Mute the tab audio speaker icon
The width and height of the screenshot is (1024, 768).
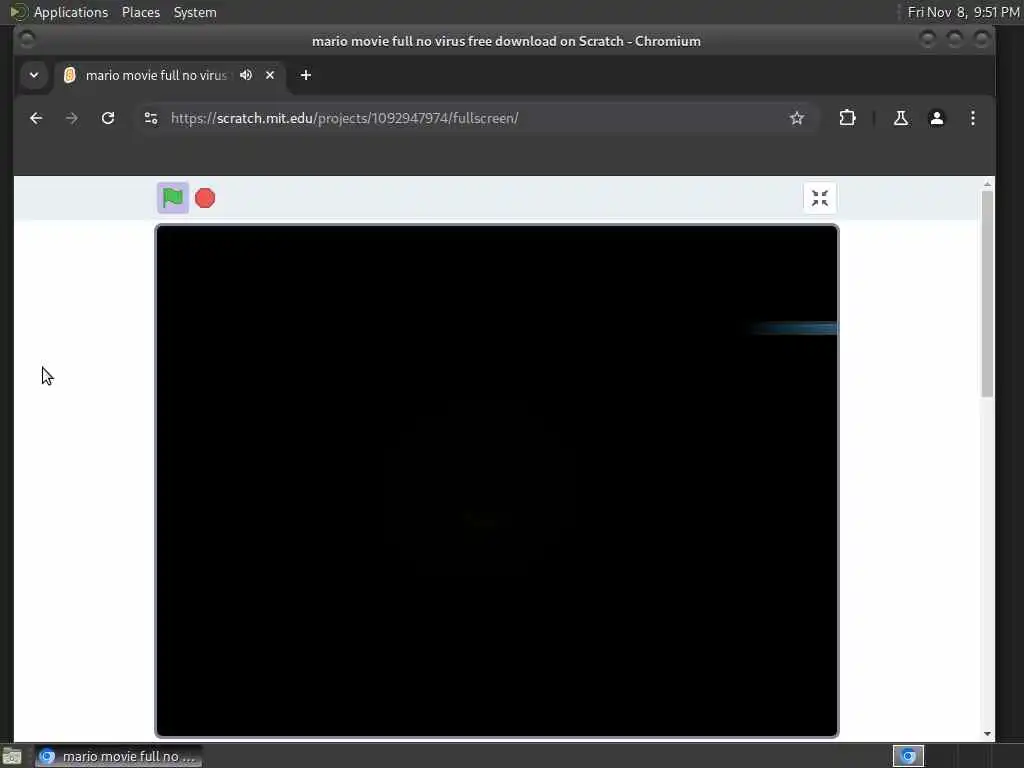(x=246, y=75)
